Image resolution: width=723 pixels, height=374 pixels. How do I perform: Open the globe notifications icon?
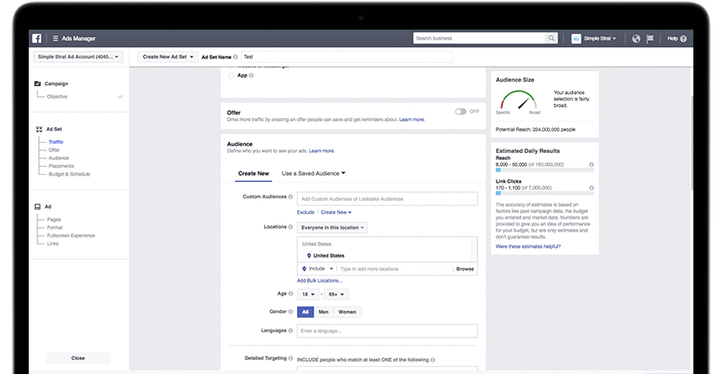pyautogui.click(x=636, y=39)
